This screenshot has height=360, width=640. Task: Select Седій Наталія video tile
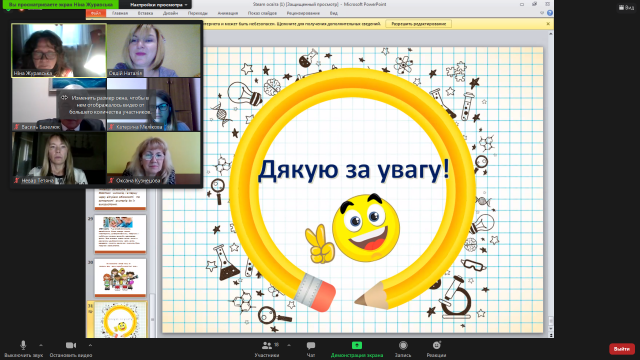(154, 50)
